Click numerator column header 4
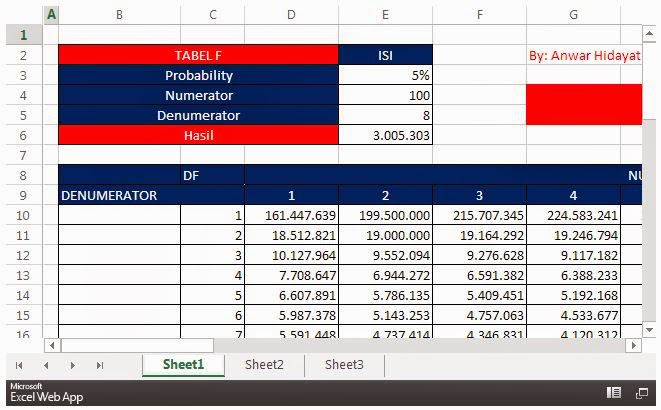The image size is (661, 410). pos(573,196)
